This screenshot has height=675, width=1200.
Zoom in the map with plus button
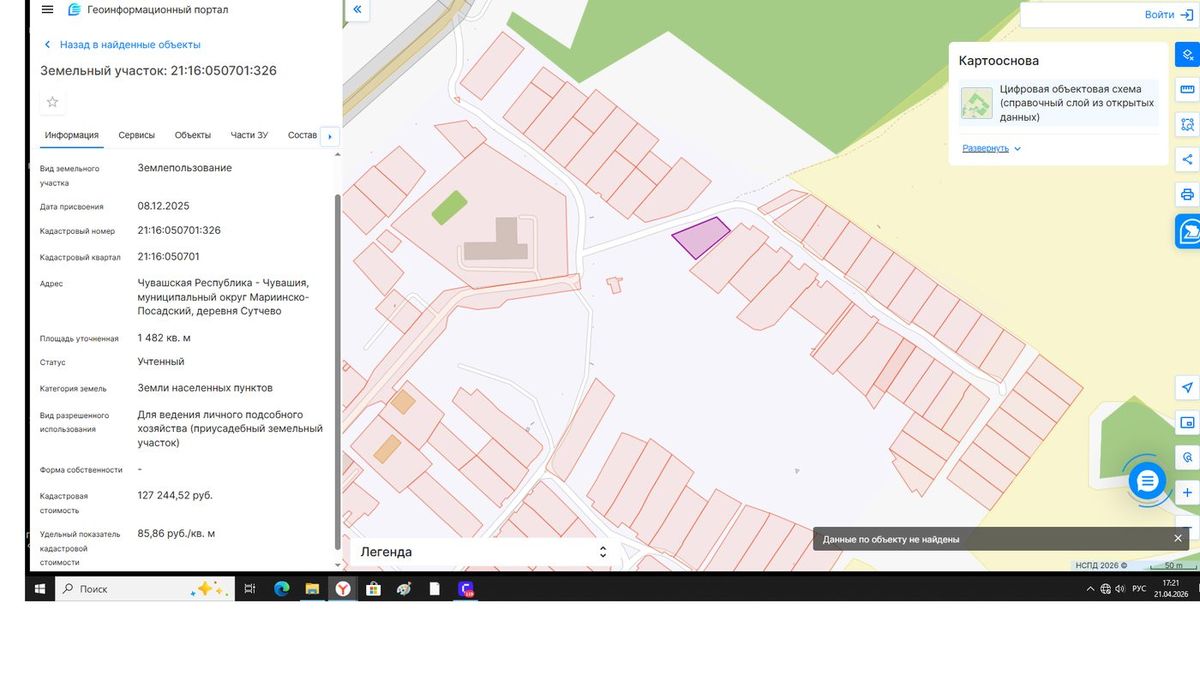pyautogui.click(x=1188, y=492)
